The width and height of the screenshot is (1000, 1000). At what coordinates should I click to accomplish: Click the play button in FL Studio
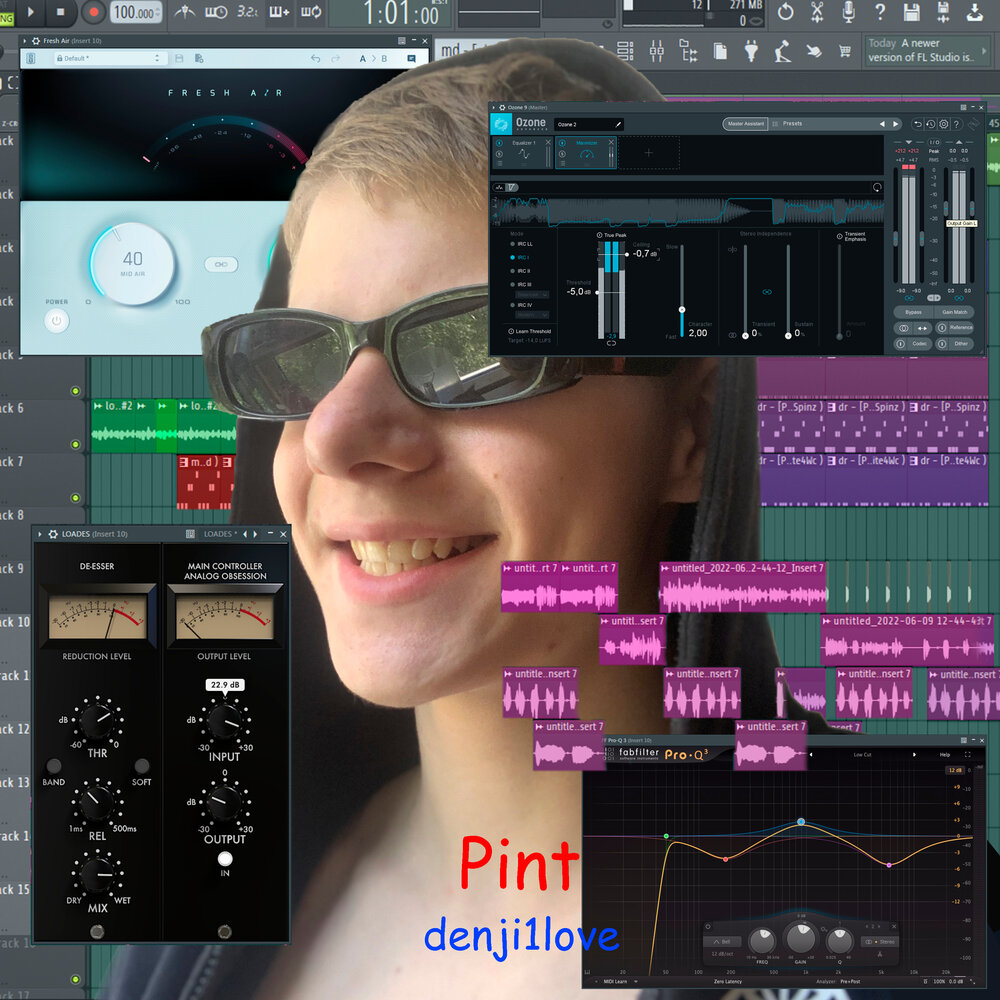pos(32,12)
